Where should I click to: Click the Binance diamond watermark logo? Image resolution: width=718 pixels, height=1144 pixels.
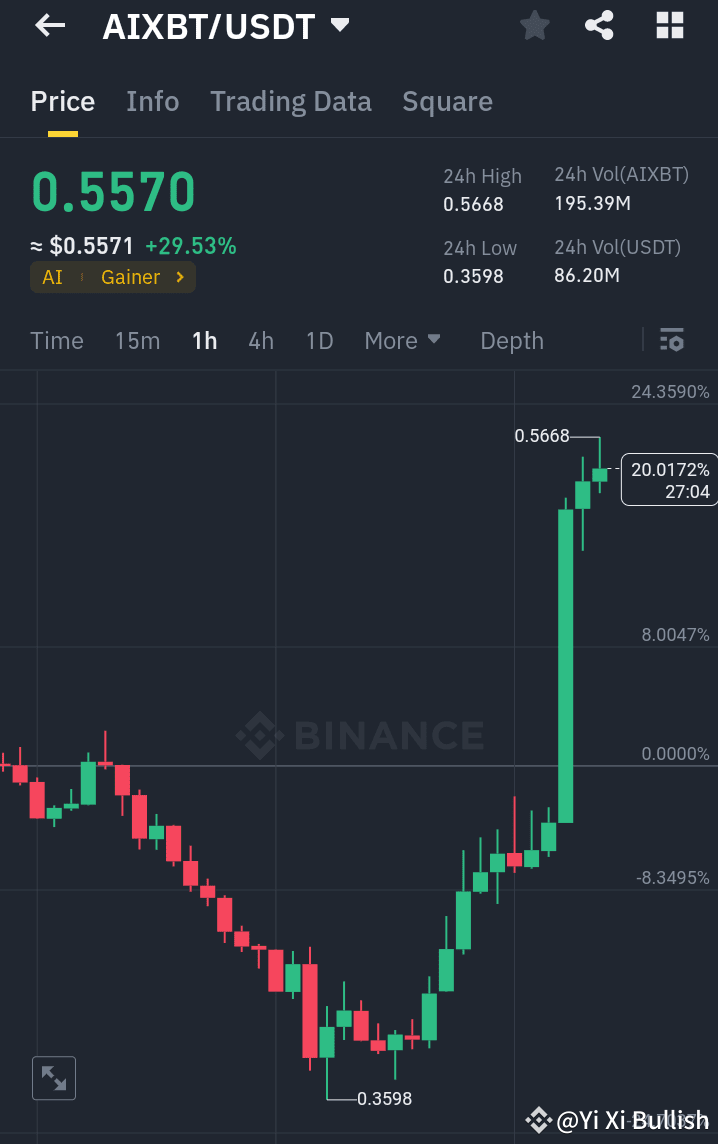[258, 735]
